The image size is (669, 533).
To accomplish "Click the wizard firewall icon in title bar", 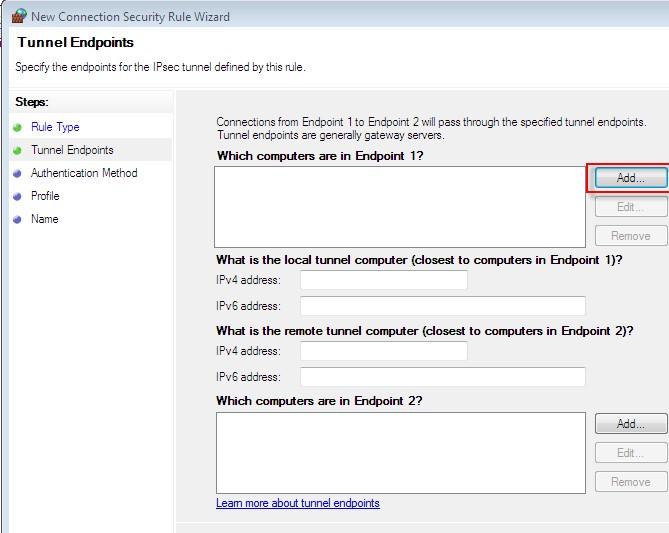I will click(x=18, y=16).
